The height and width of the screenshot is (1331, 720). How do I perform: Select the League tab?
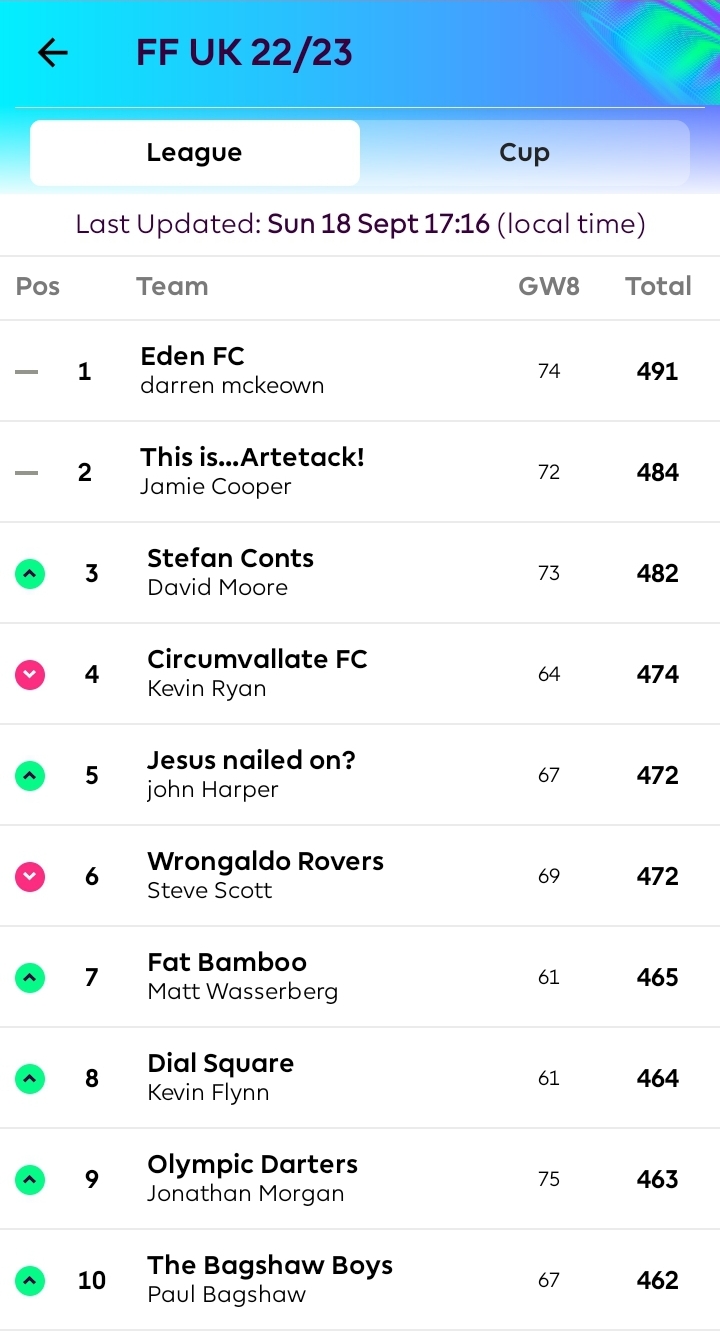194,153
